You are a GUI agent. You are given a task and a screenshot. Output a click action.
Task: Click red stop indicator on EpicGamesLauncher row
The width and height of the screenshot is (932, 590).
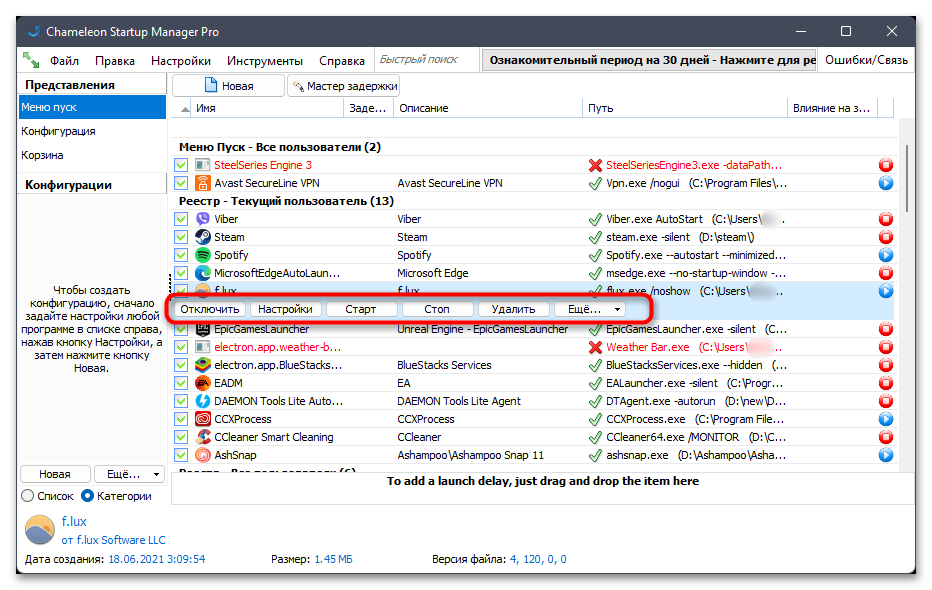pyautogui.click(x=886, y=329)
